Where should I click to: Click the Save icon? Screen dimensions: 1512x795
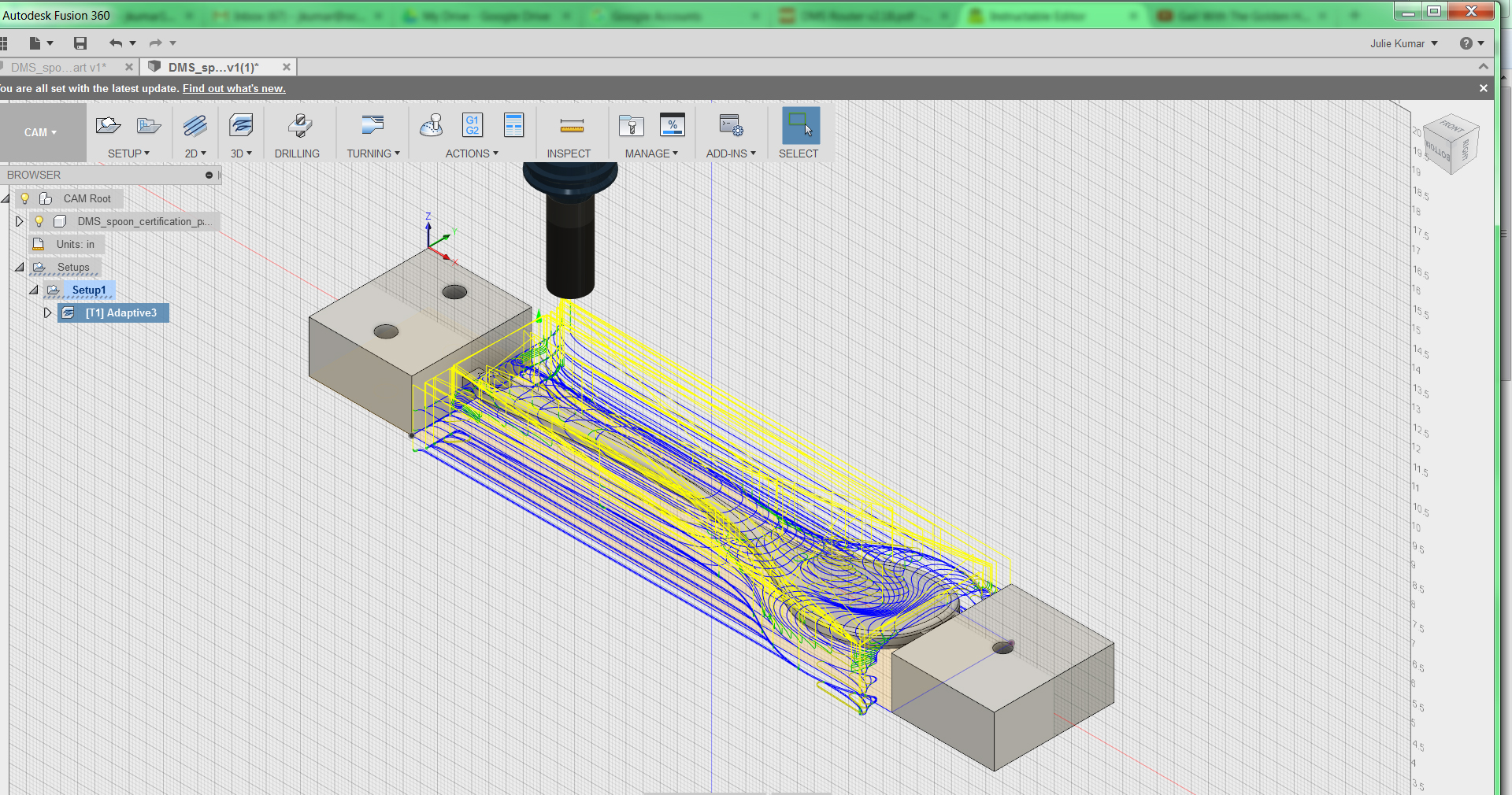80,43
